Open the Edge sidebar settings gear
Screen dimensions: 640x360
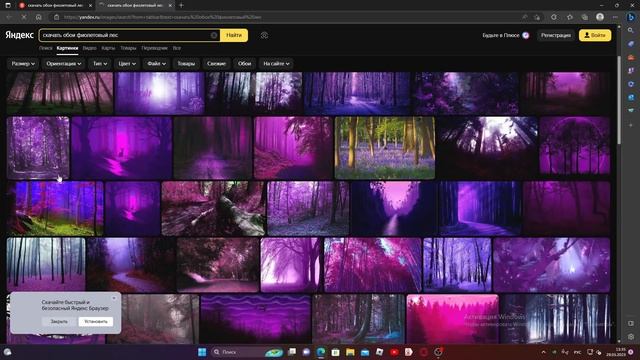pos(631,337)
